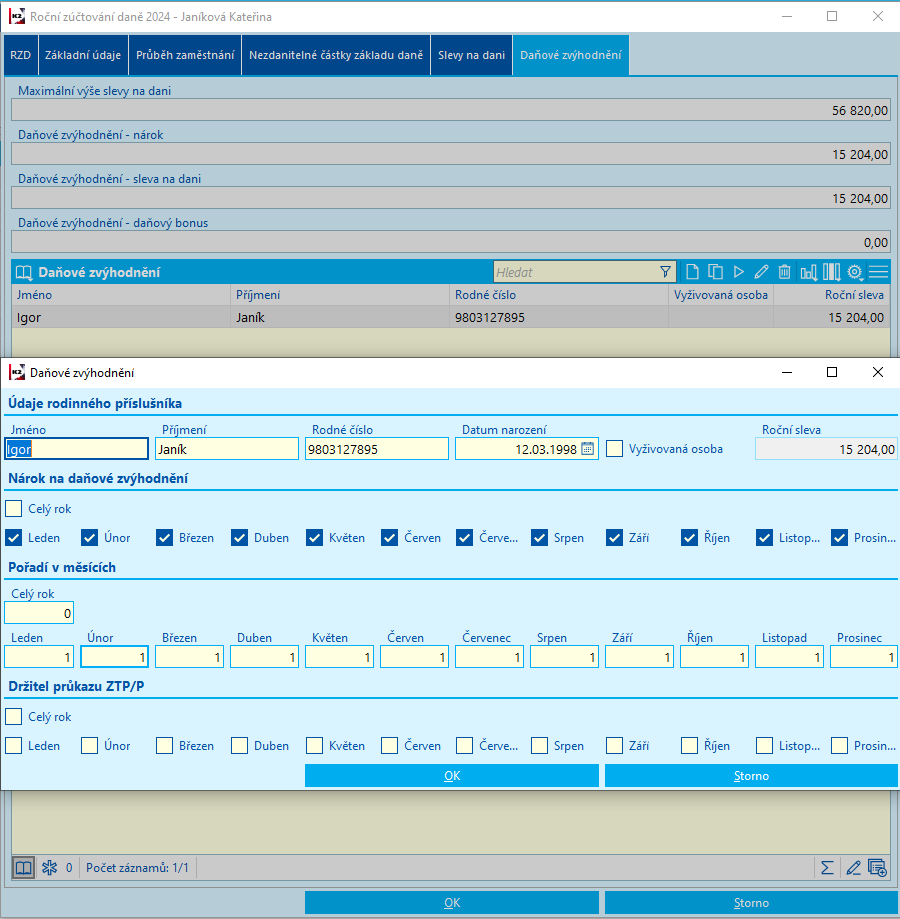Switch to the RZD tab
Viewport: 900px width, 919px height.
coord(21,55)
